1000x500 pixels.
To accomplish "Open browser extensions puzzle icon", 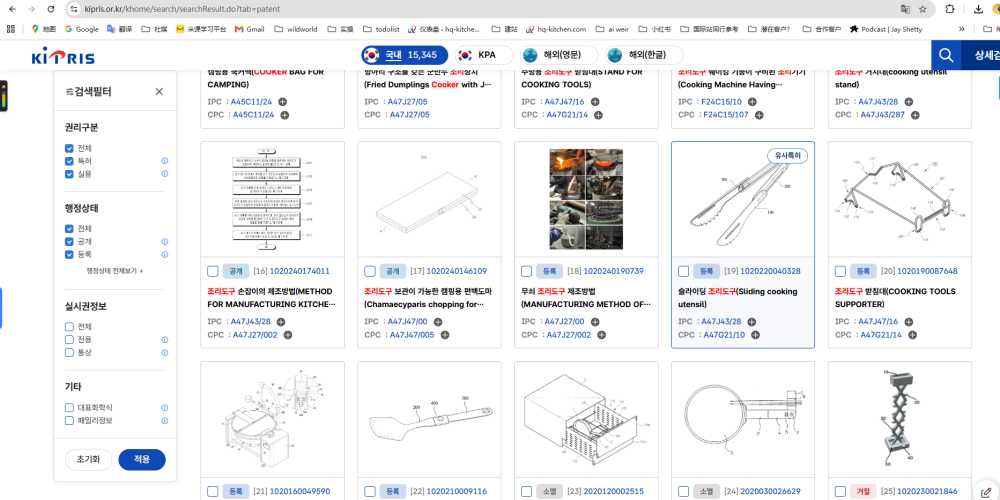I will point(949,10).
